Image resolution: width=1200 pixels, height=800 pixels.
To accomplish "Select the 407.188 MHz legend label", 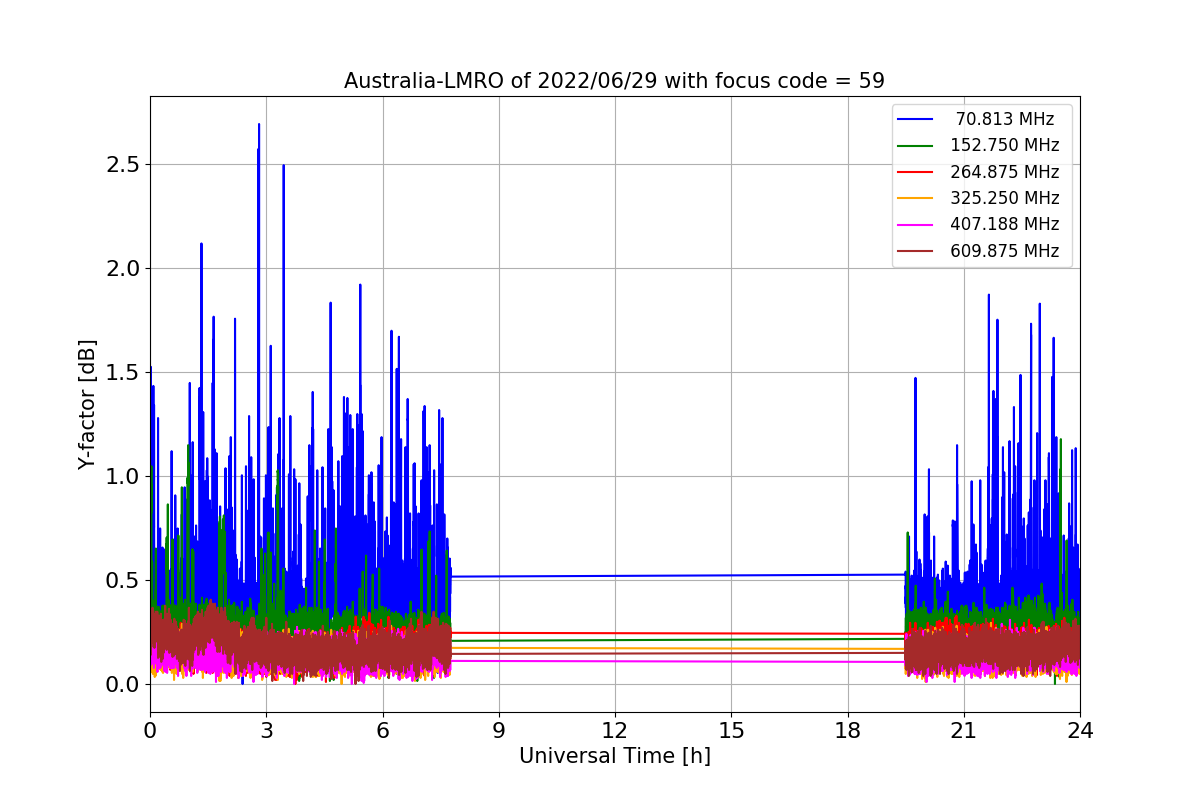I will click(1005, 224).
